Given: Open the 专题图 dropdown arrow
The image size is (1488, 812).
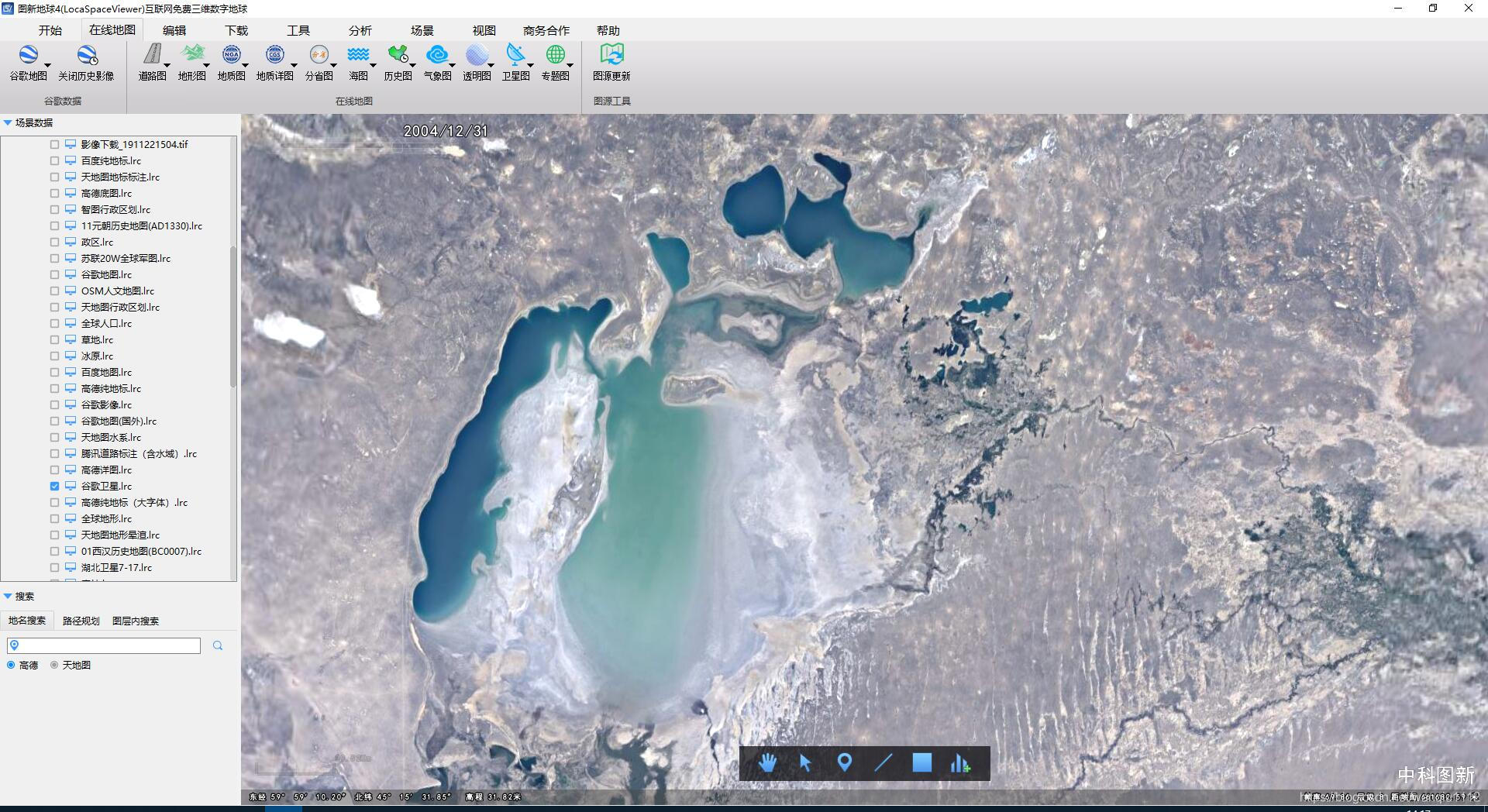Looking at the screenshot, I should [x=570, y=65].
